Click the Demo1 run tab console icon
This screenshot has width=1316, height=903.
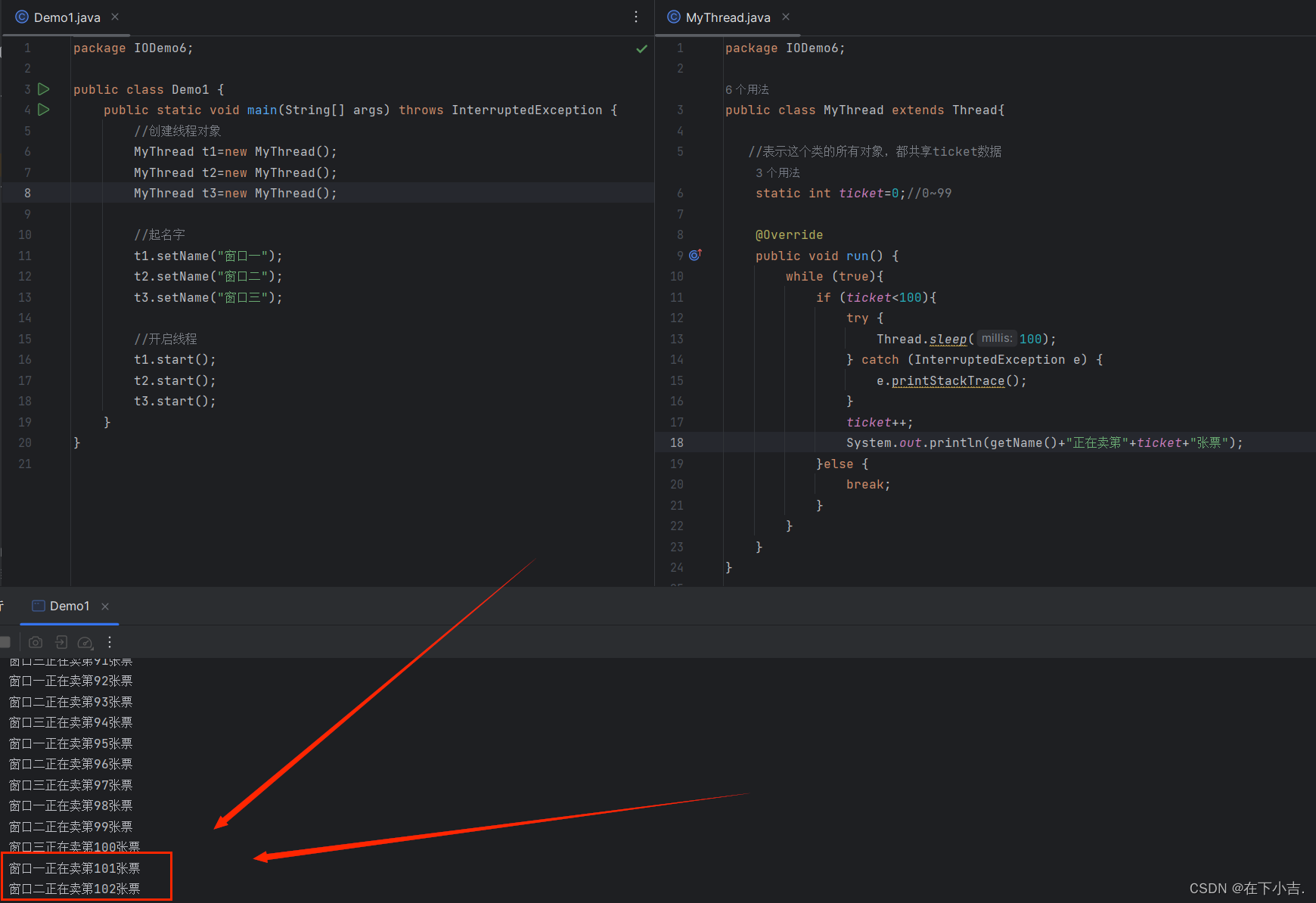coord(38,606)
